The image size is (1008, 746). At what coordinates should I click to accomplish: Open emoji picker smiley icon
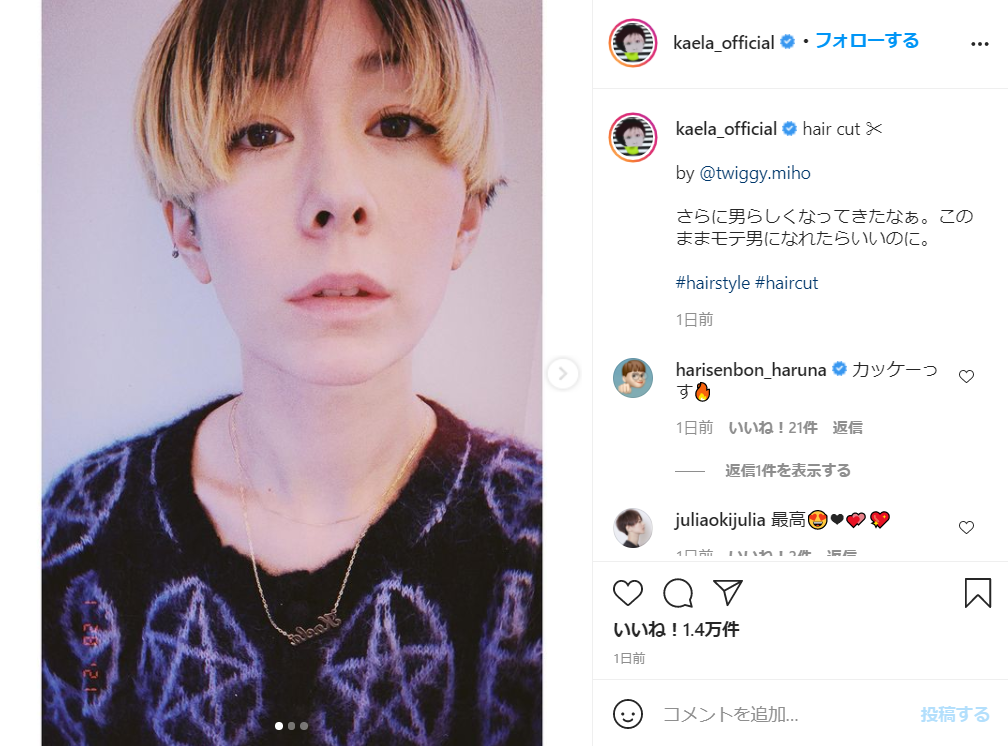[627, 714]
